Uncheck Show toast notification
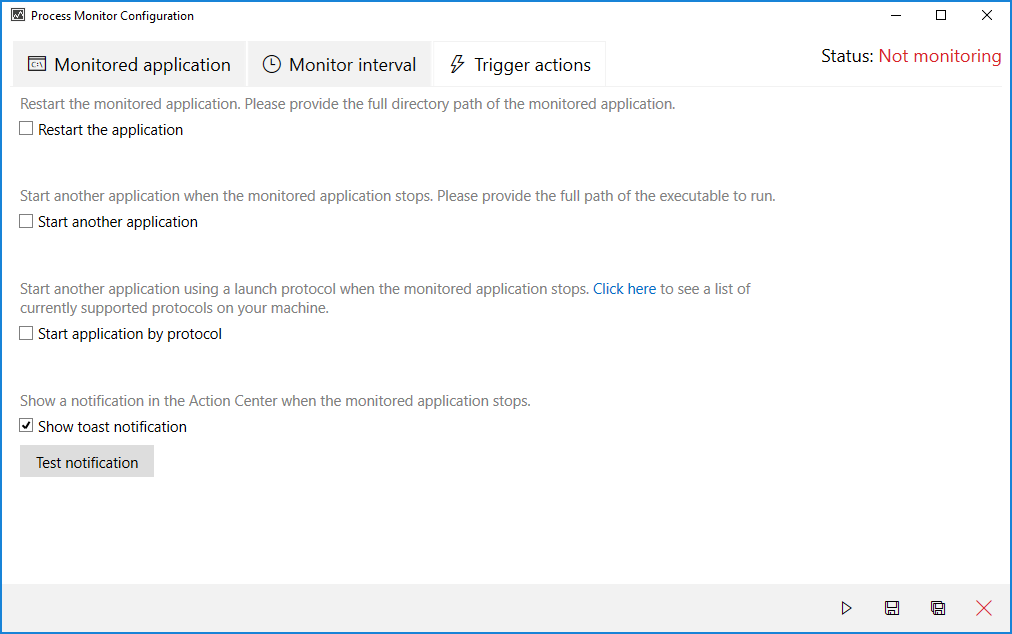This screenshot has width=1012, height=634. pos(26,425)
